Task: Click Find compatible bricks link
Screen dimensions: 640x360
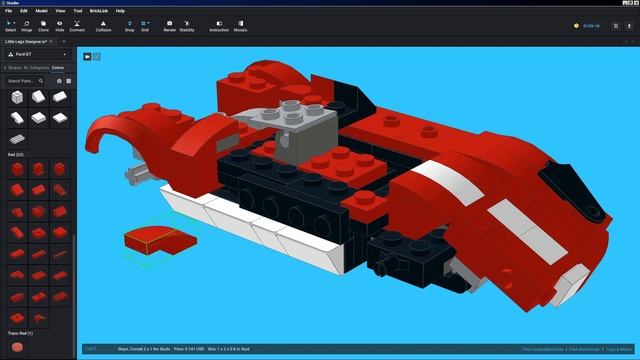Action: [x=543, y=349]
